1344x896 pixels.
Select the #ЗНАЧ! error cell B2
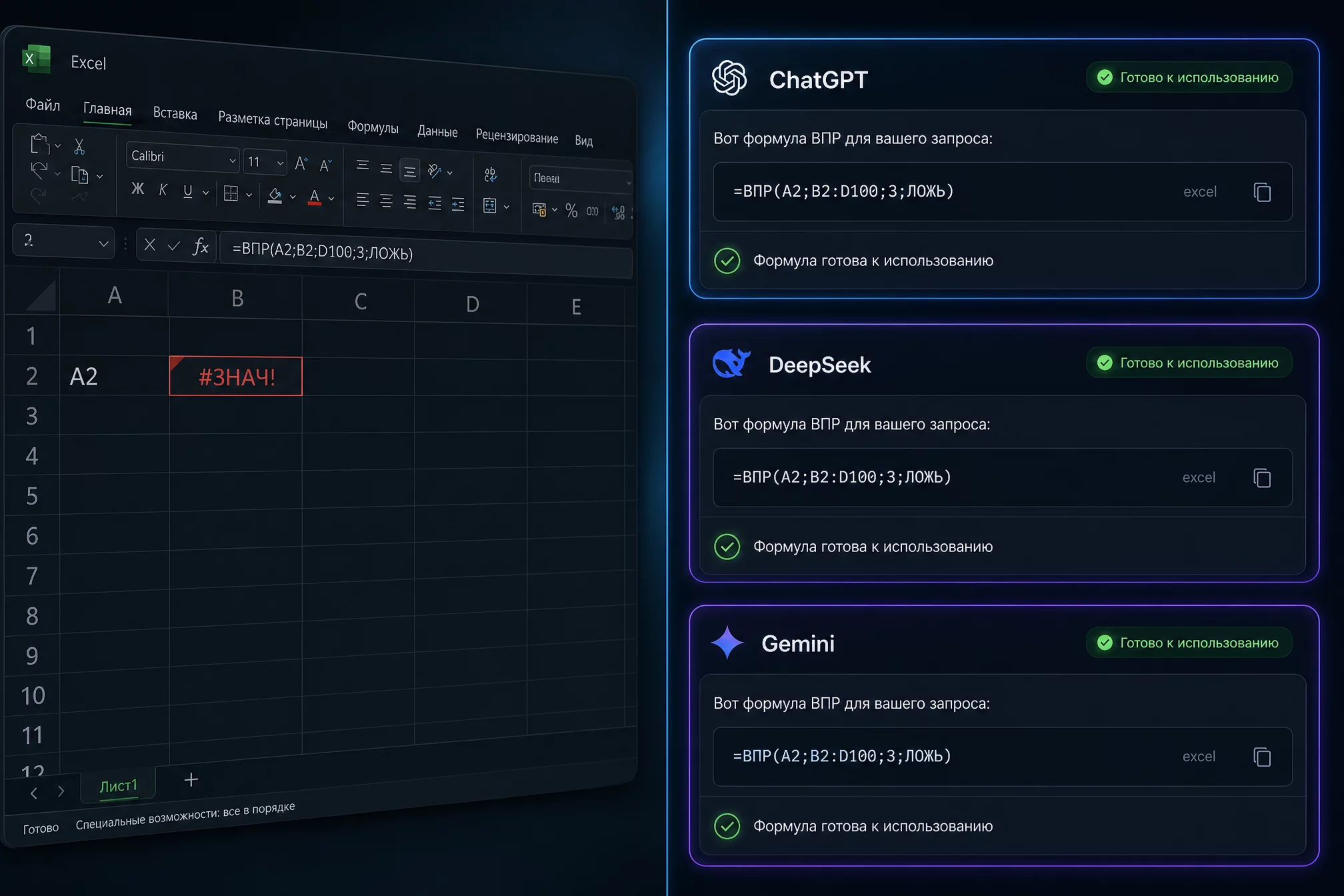coord(236,377)
